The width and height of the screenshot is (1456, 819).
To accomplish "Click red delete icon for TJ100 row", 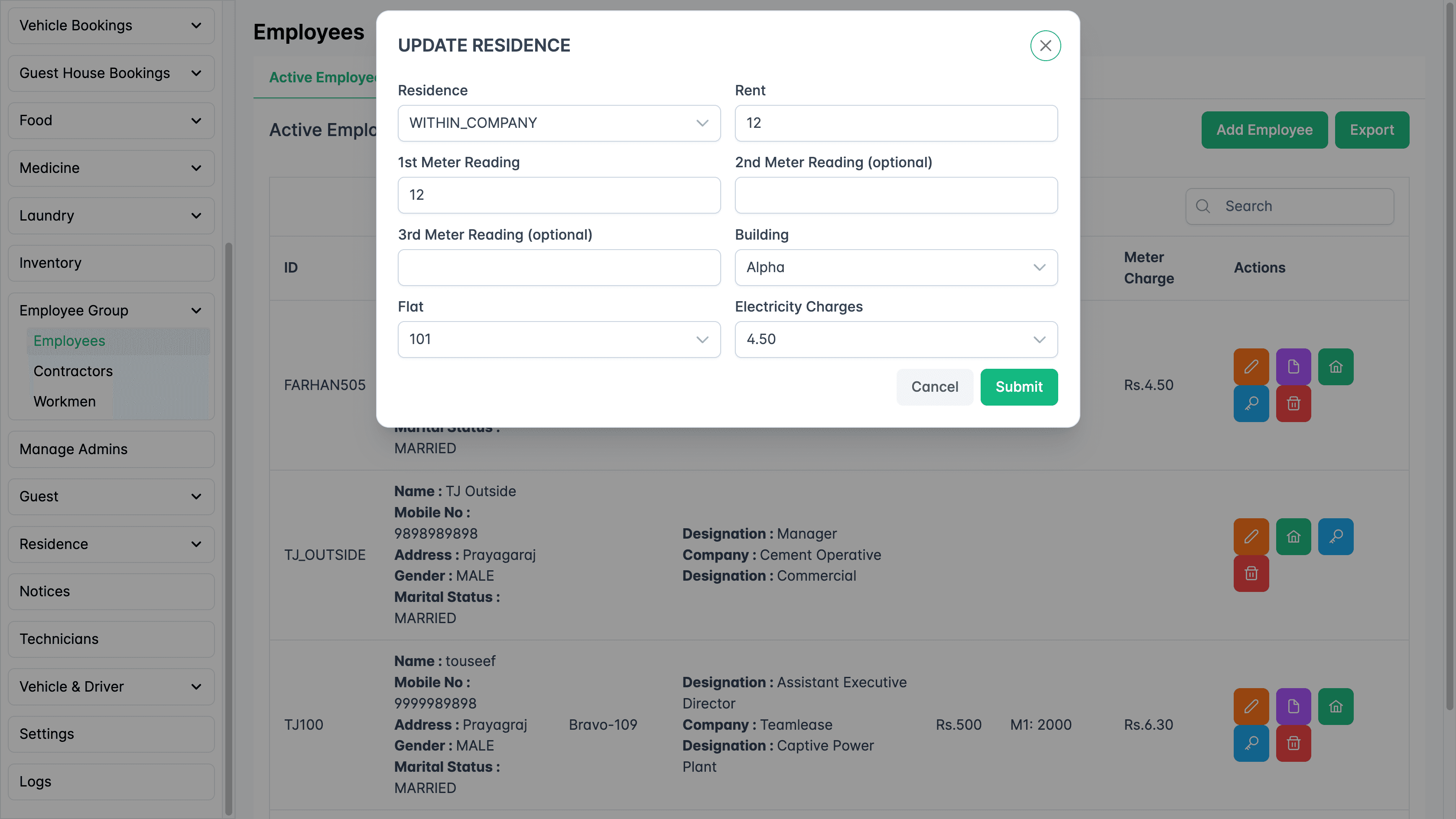I will 1293,743.
